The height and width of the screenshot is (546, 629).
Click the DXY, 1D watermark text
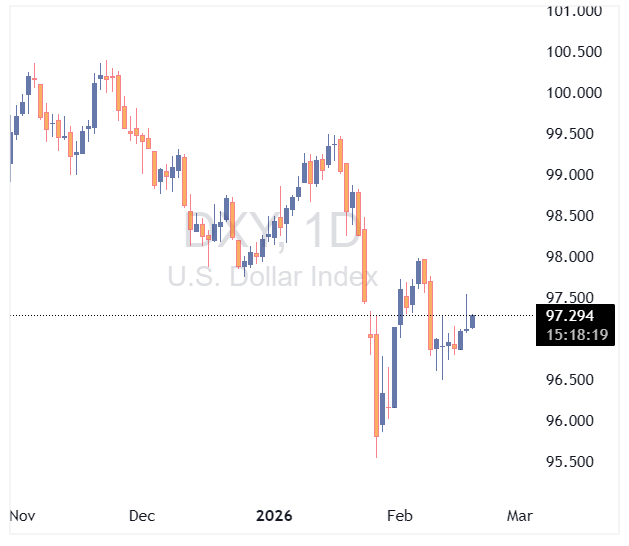point(272,232)
